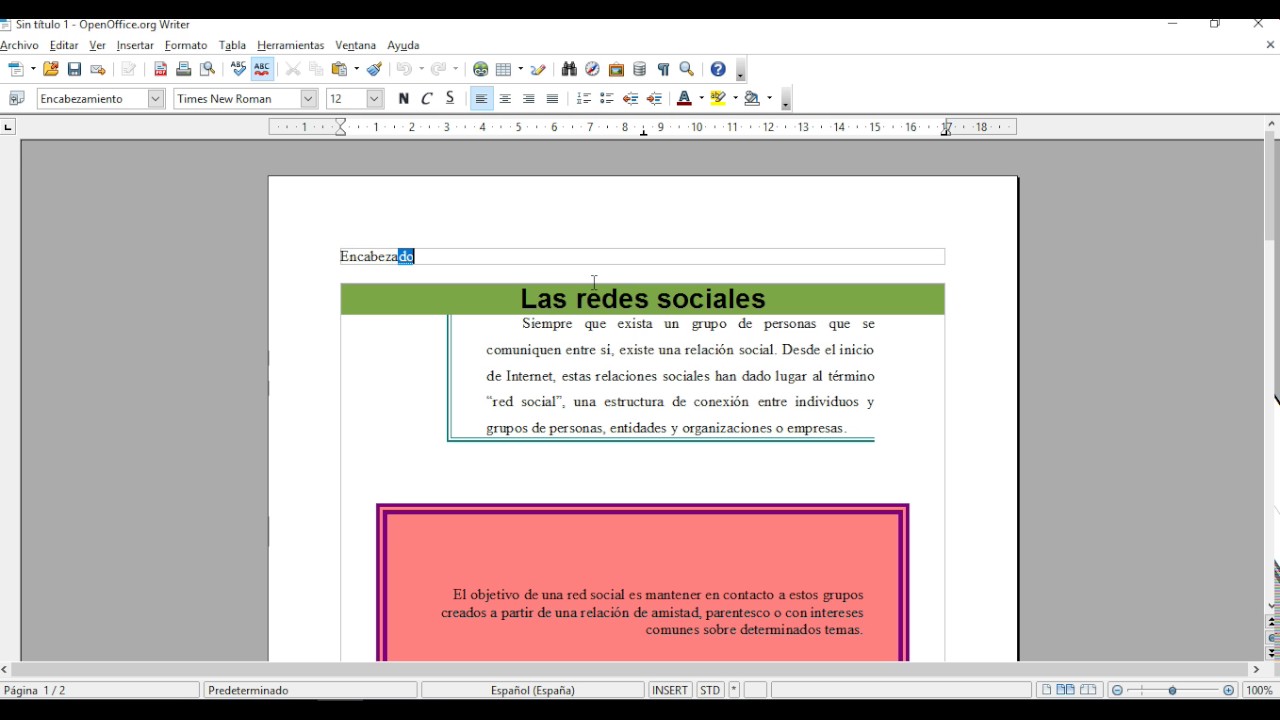Click the Predeterminado page style in the status bar
Viewport: 1280px width, 720px height.
point(310,690)
